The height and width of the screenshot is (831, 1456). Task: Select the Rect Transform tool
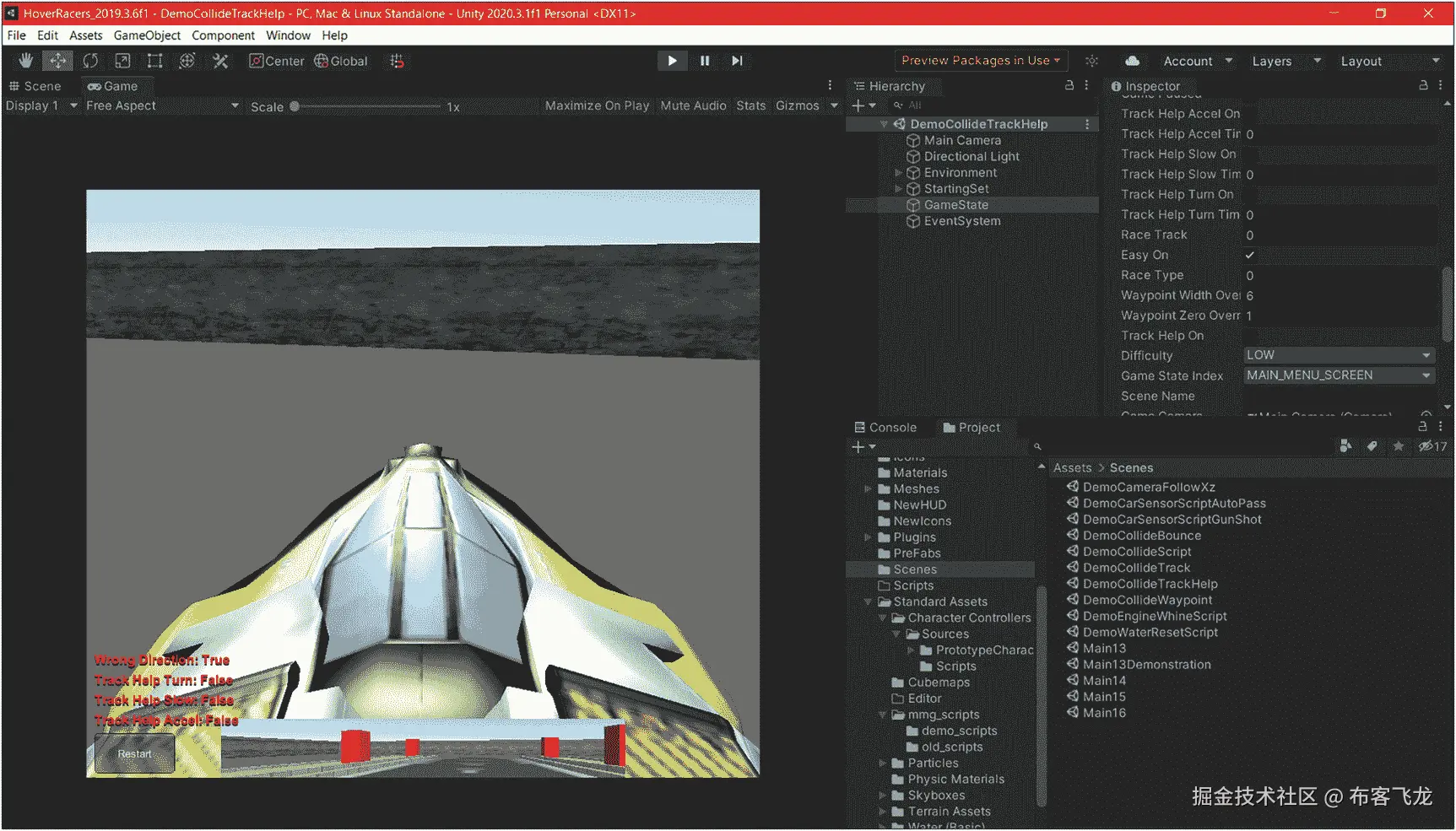pos(154,60)
